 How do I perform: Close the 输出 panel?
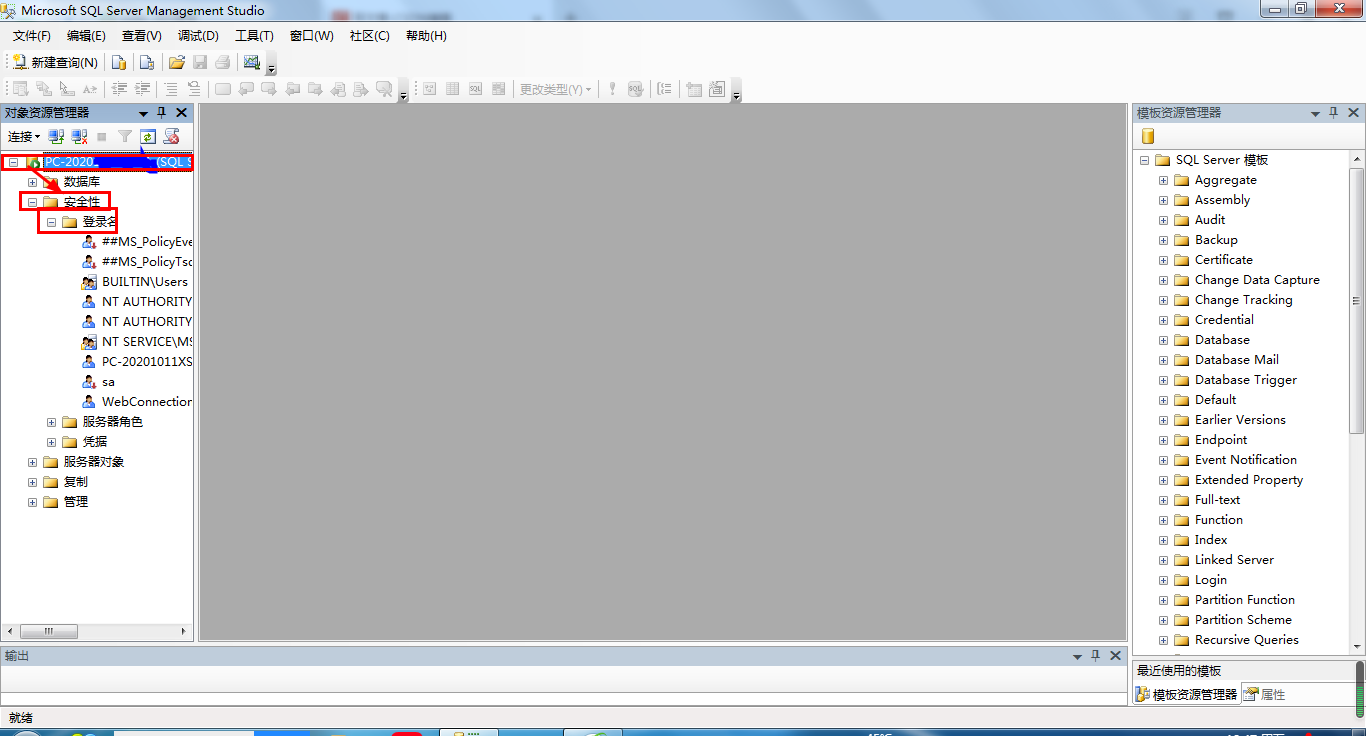point(1114,656)
